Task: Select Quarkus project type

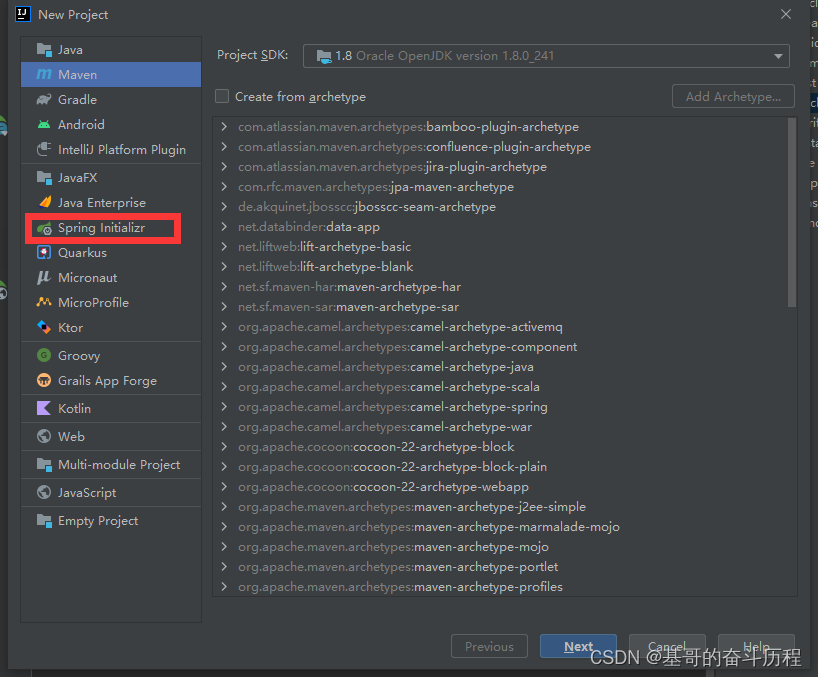Action: click(x=111, y=252)
